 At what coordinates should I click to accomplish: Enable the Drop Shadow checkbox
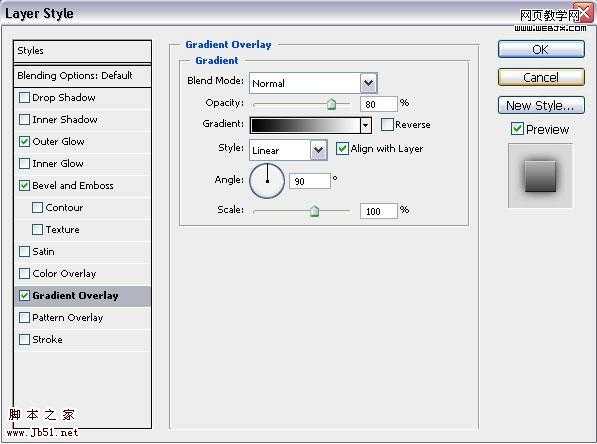[x=24, y=97]
